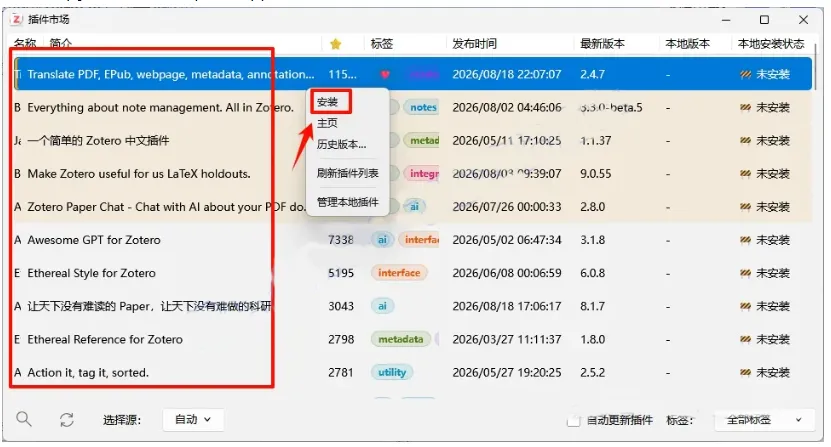Select the 一个简单的 Zotero 中文插件 row

coord(413,141)
